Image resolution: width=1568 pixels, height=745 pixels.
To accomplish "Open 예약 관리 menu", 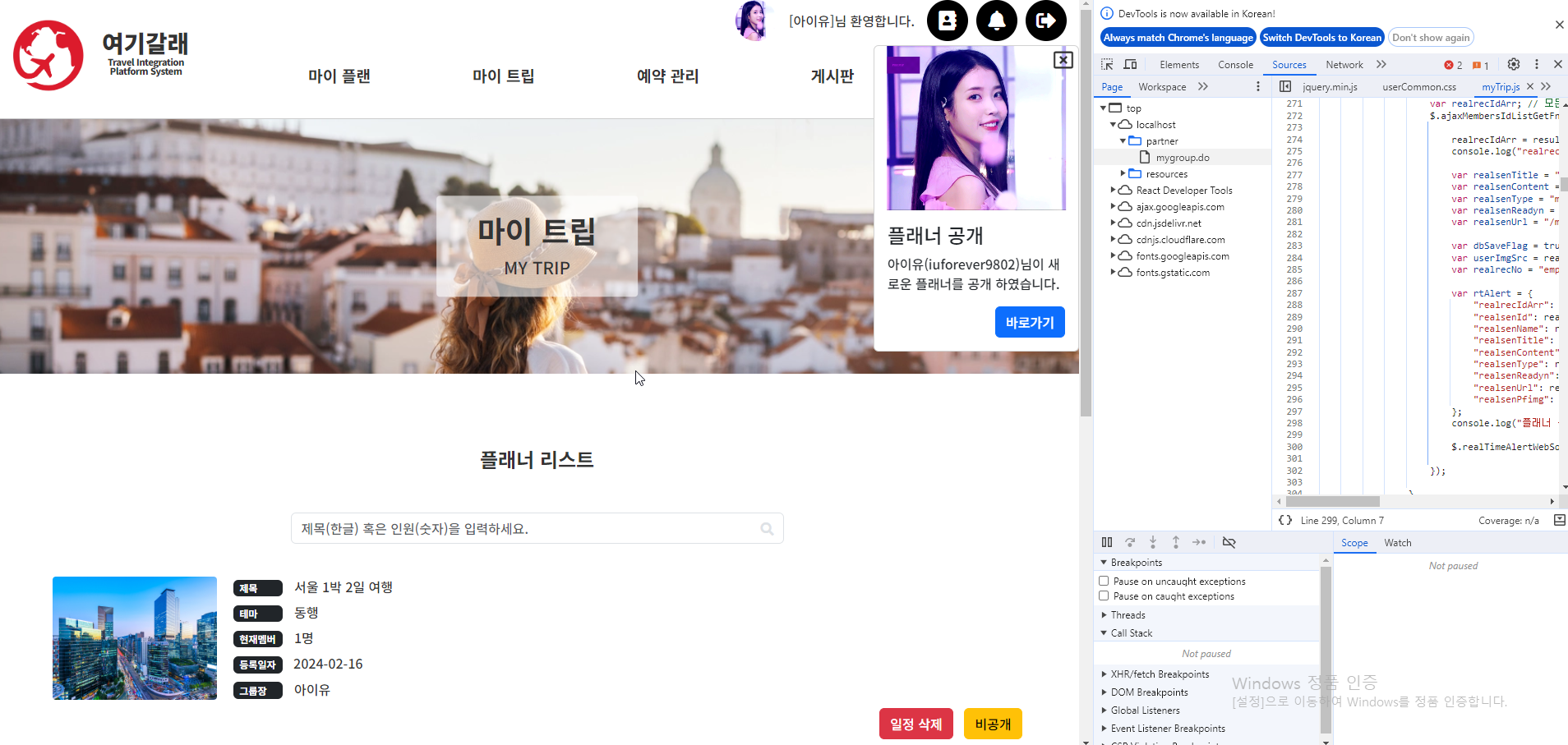I will click(x=668, y=76).
